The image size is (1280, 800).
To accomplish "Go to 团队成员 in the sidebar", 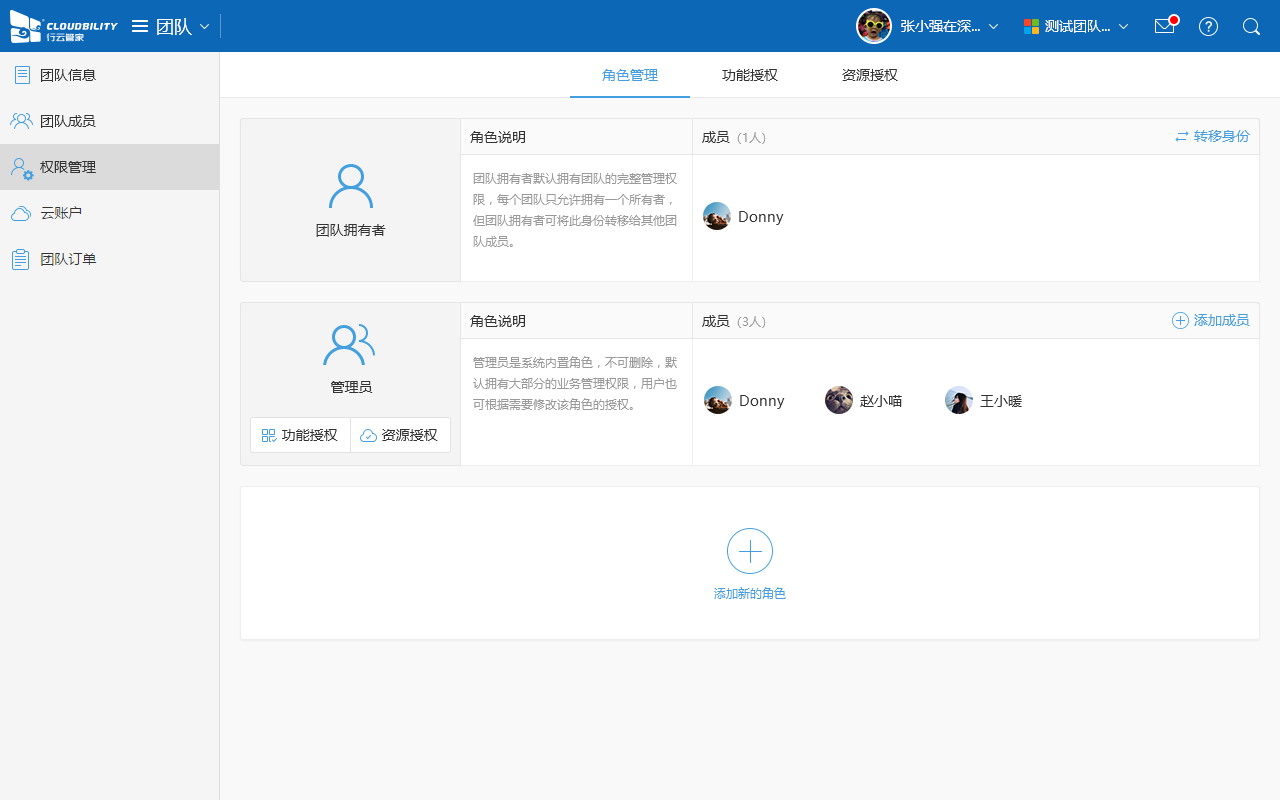I will (x=67, y=121).
